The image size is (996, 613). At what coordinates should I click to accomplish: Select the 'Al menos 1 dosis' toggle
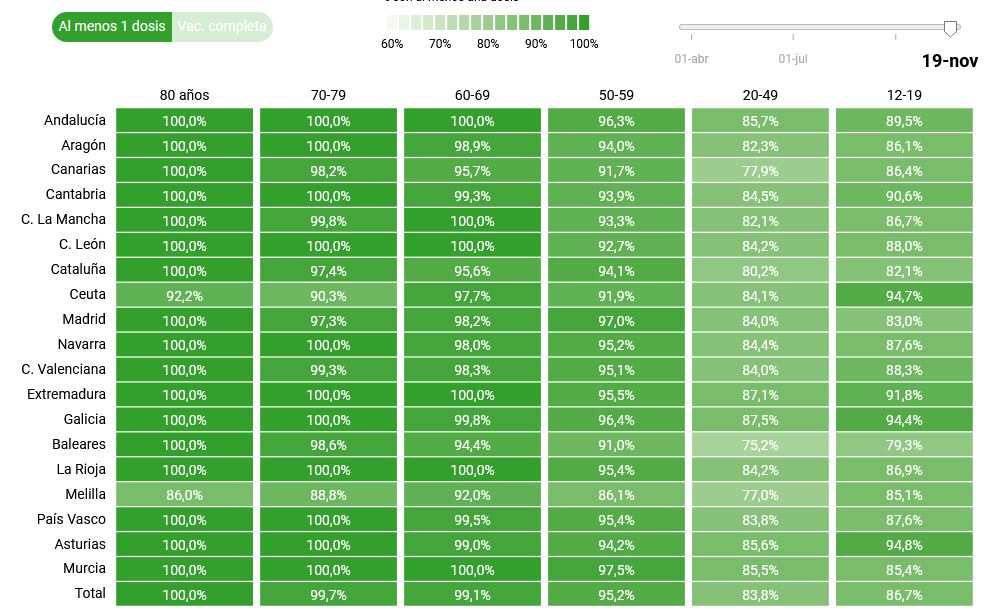pos(112,27)
